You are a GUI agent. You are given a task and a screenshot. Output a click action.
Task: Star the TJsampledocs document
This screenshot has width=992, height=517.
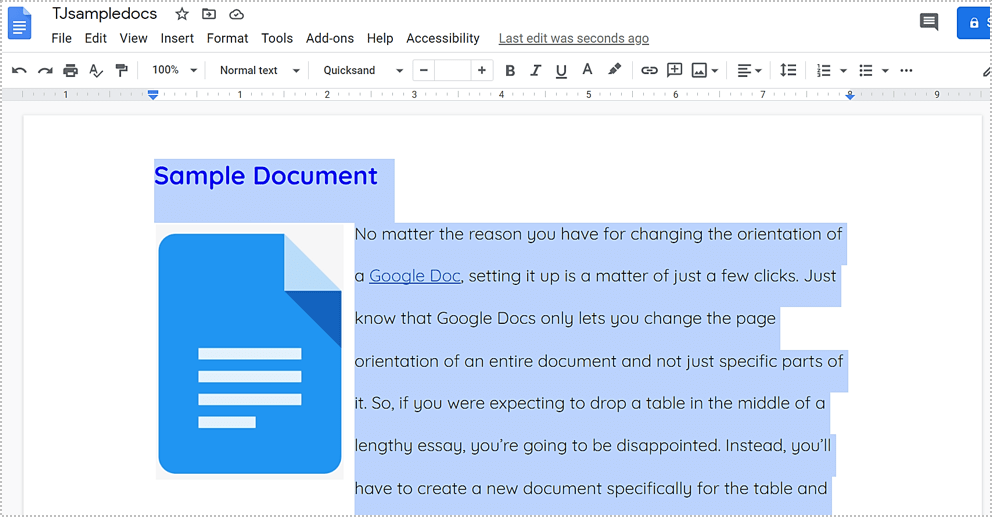(x=182, y=15)
